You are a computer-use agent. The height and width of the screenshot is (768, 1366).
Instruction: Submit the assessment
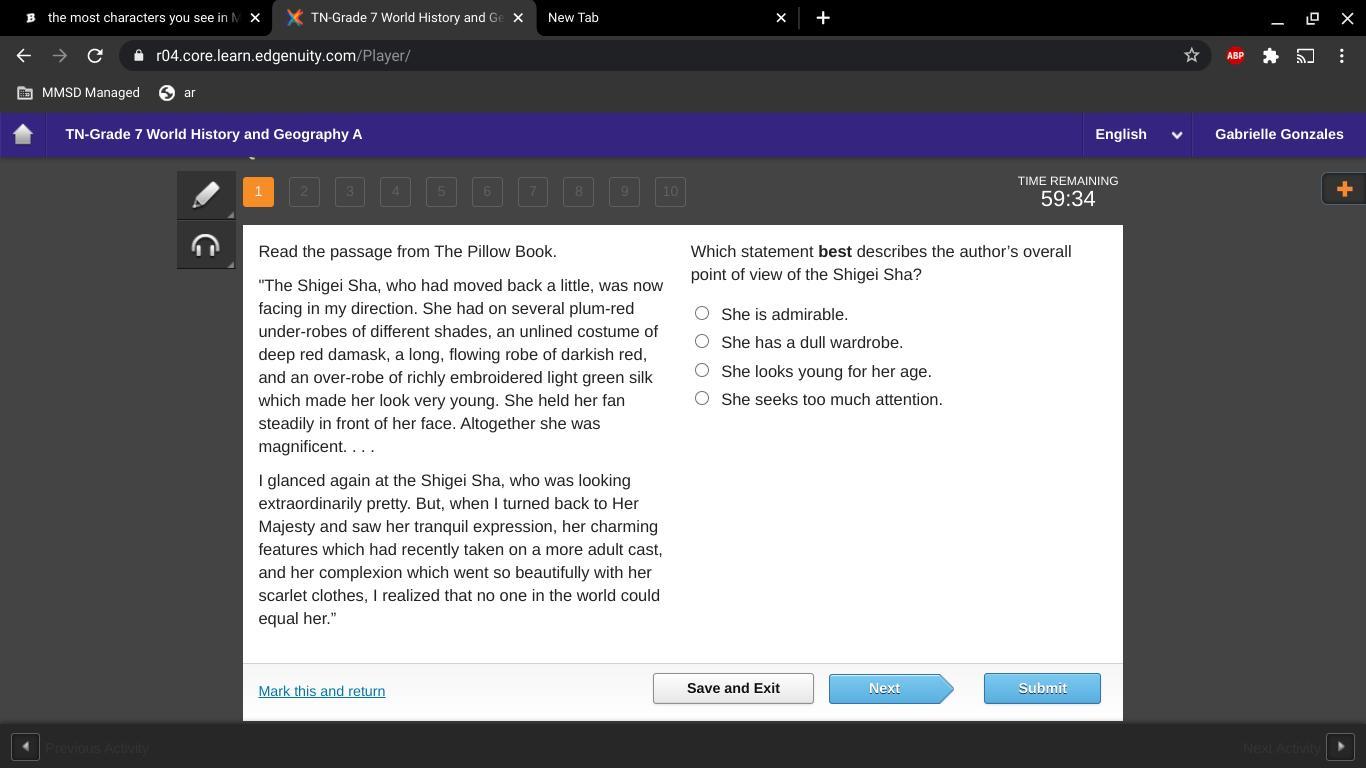click(1042, 688)
